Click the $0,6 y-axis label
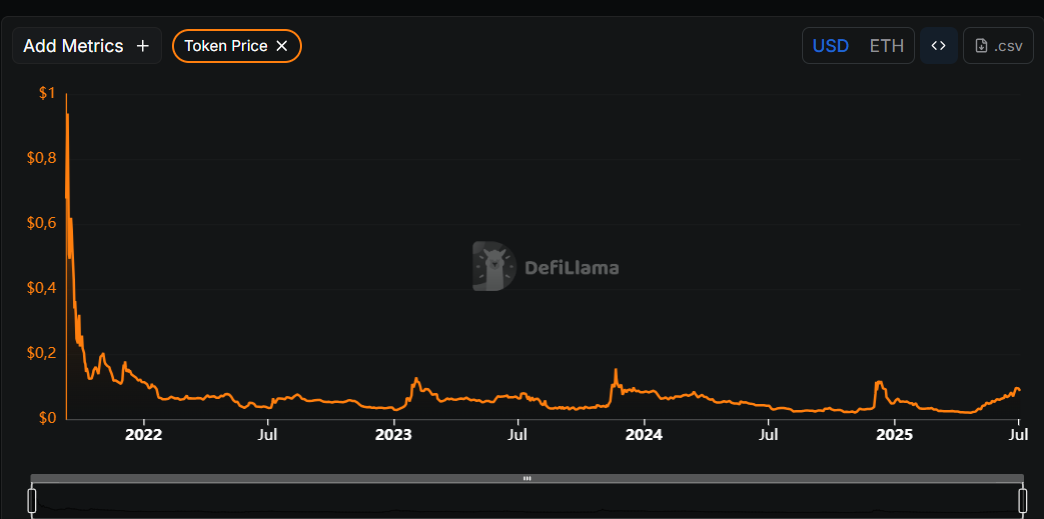Image resolution: width=1044 pixels, height=519 pixels. pos(41,223)
